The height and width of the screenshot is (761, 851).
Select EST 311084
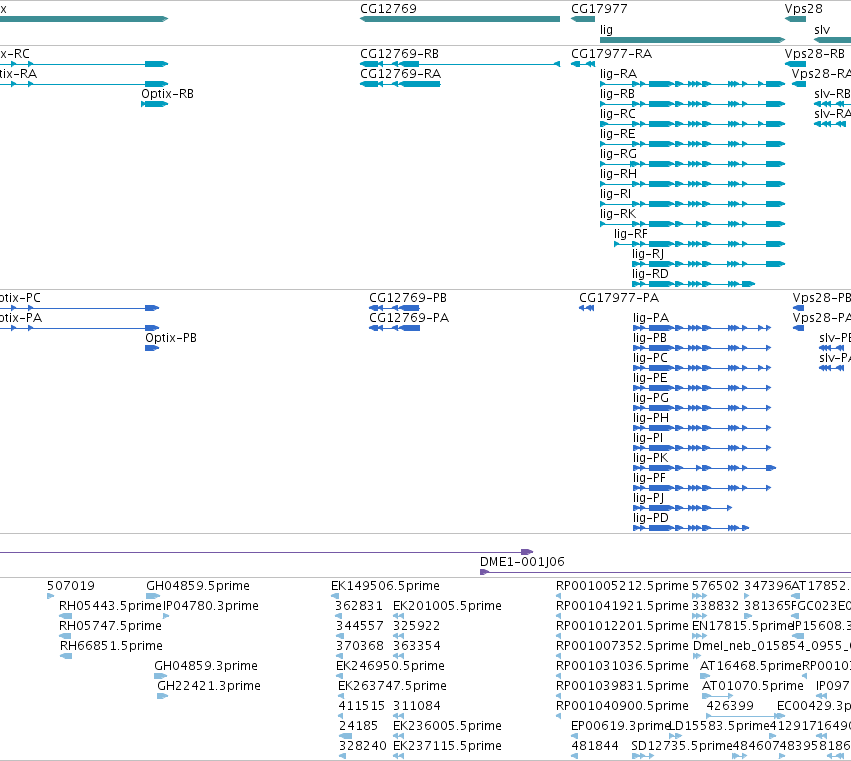(x=416, y=706)
